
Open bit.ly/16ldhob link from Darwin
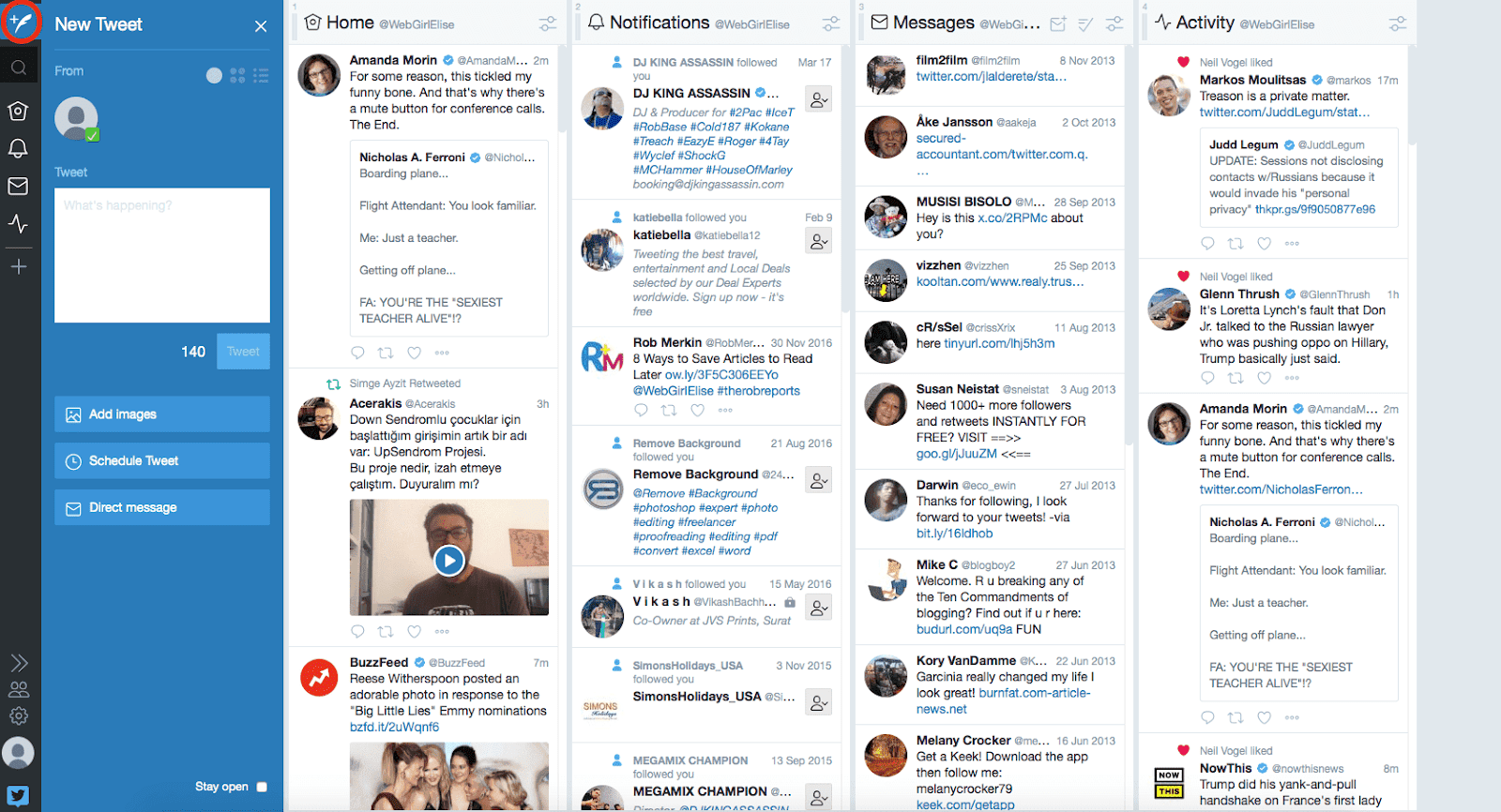954,534
